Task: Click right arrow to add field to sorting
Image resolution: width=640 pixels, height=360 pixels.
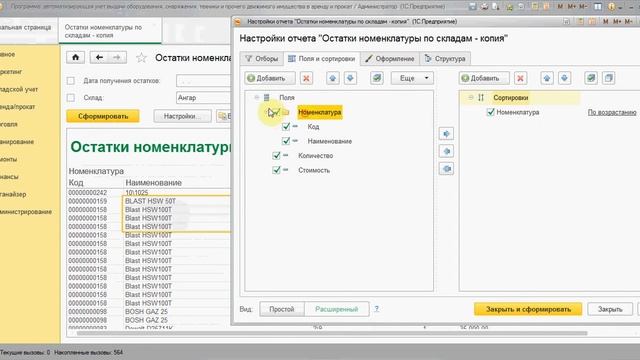Action: pos(446,133)
